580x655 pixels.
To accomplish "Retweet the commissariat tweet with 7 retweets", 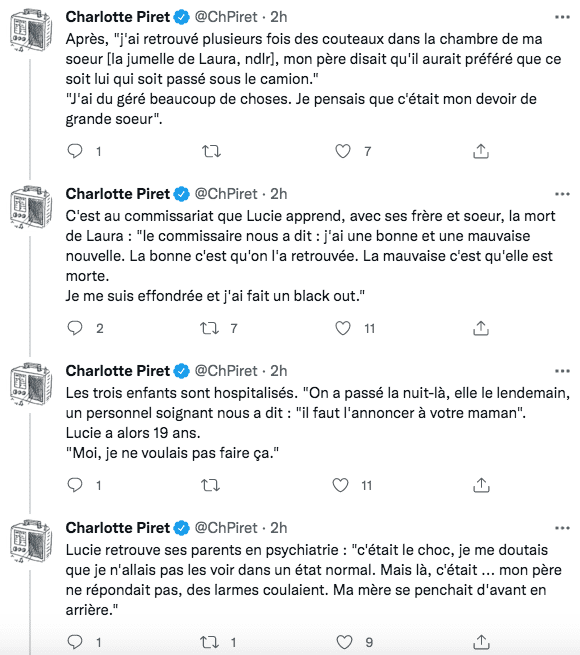I will [x=210, y=328].
